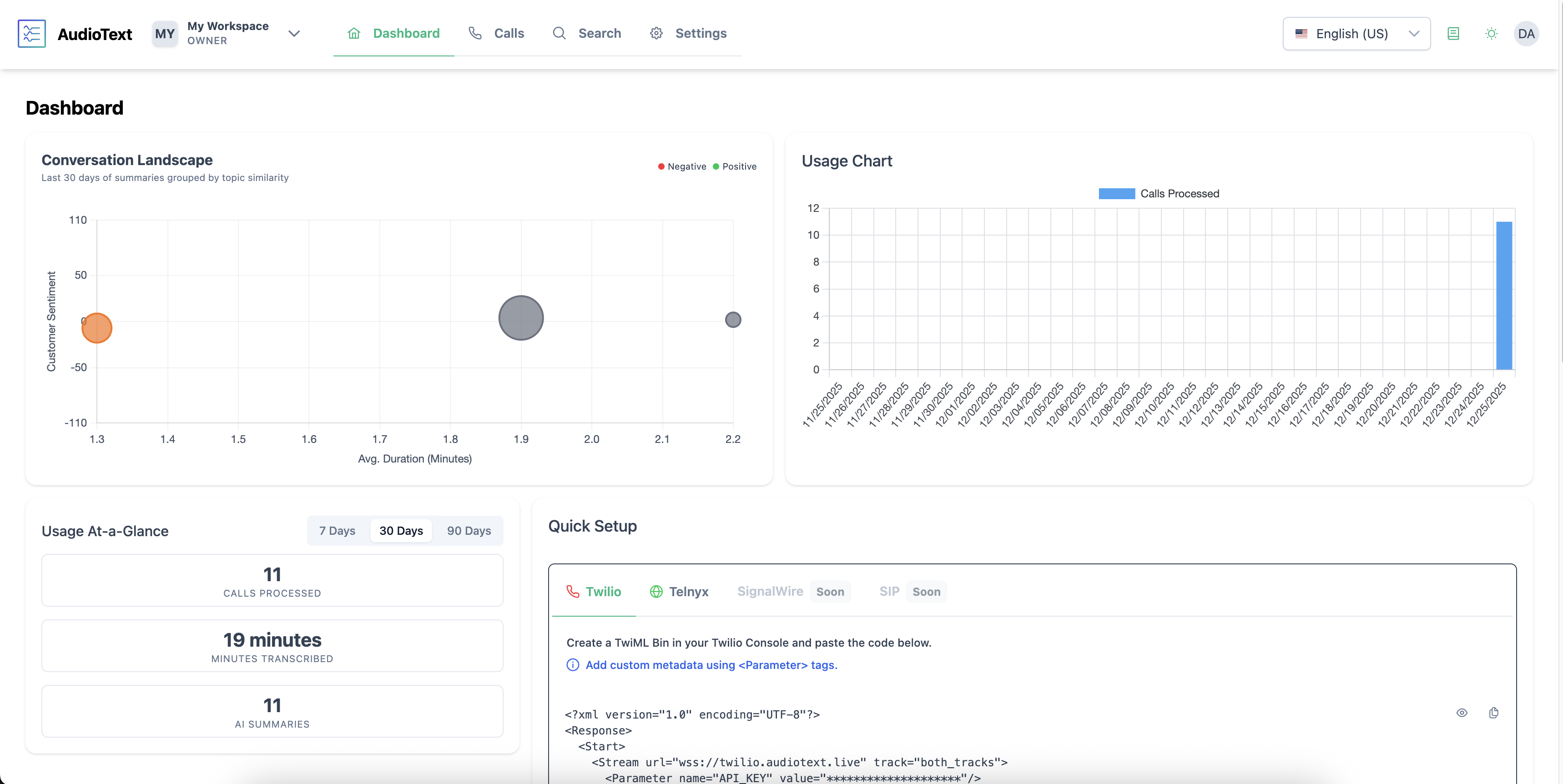Click the AudioText logo icon
Image resolution: width=1563 pixels, height=784 pixels.
click(x=31, y=33)
